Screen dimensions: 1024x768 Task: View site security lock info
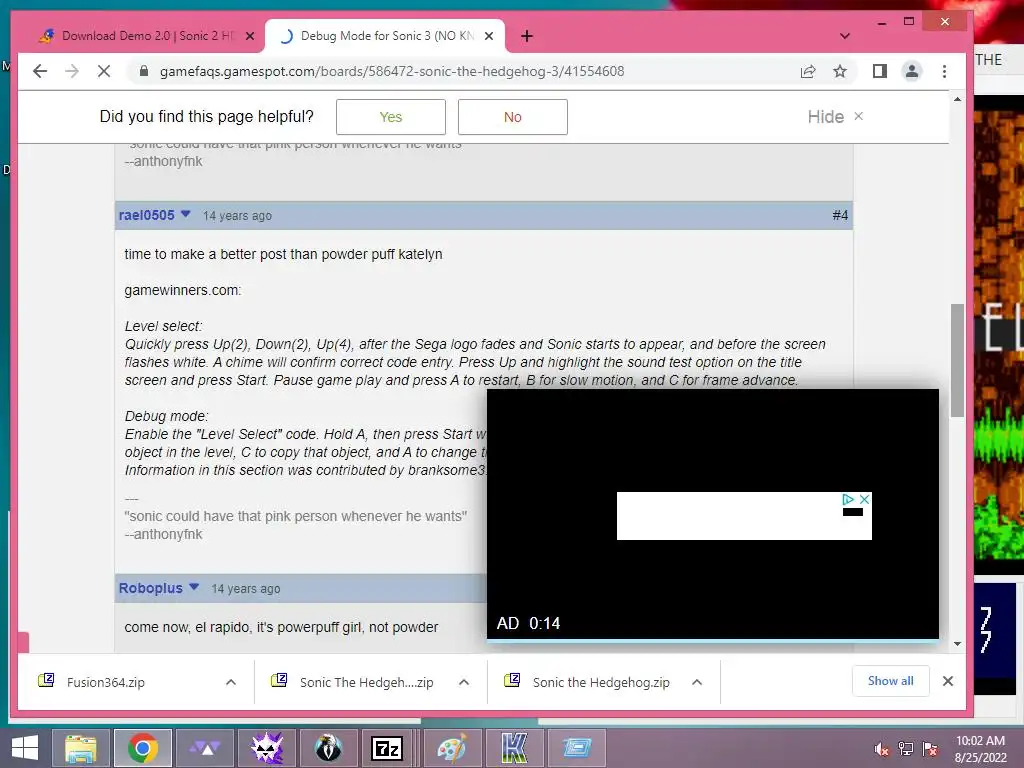pyautogui.click(x=144, y=71)
